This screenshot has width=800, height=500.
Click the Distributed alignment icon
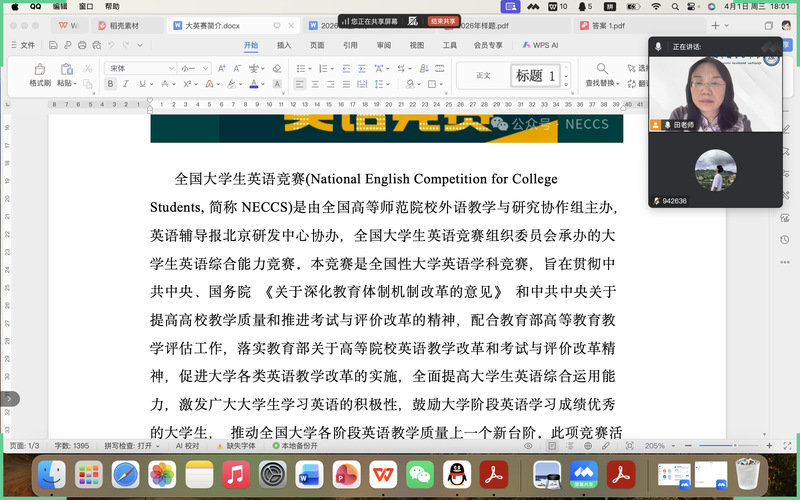click(362, 84)
